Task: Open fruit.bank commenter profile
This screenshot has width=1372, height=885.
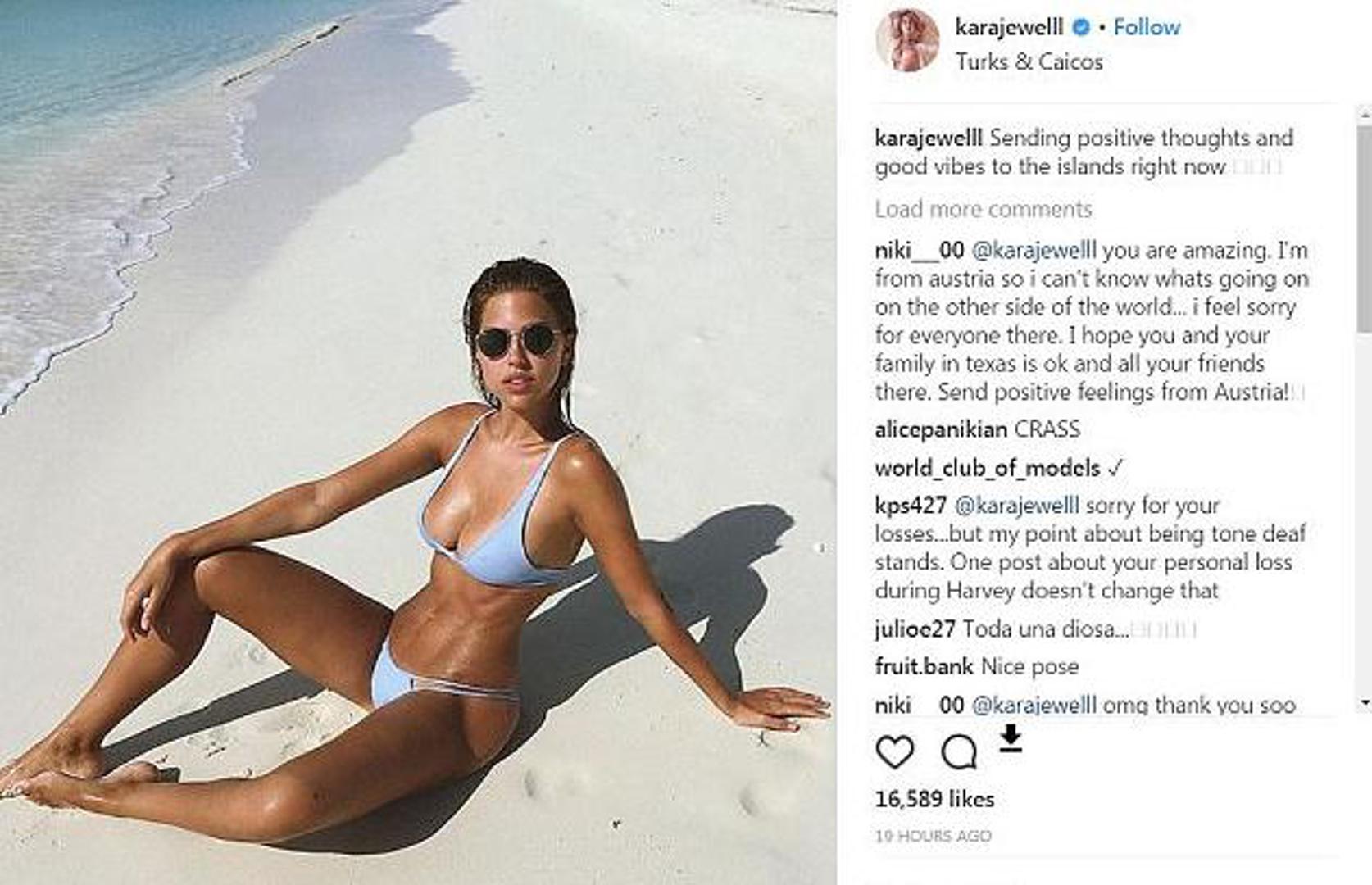Action: click(x=924, y=666)
